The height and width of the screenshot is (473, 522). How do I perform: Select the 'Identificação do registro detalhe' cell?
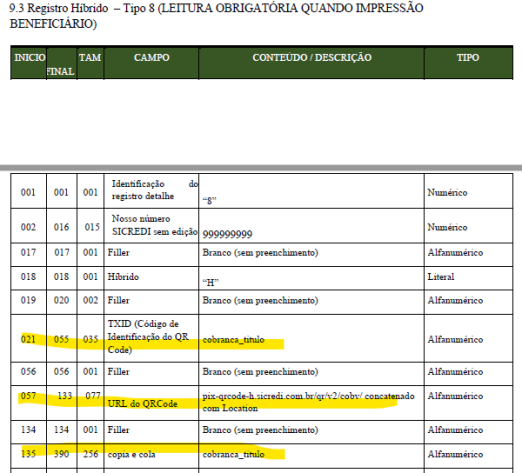pos(151,190)
